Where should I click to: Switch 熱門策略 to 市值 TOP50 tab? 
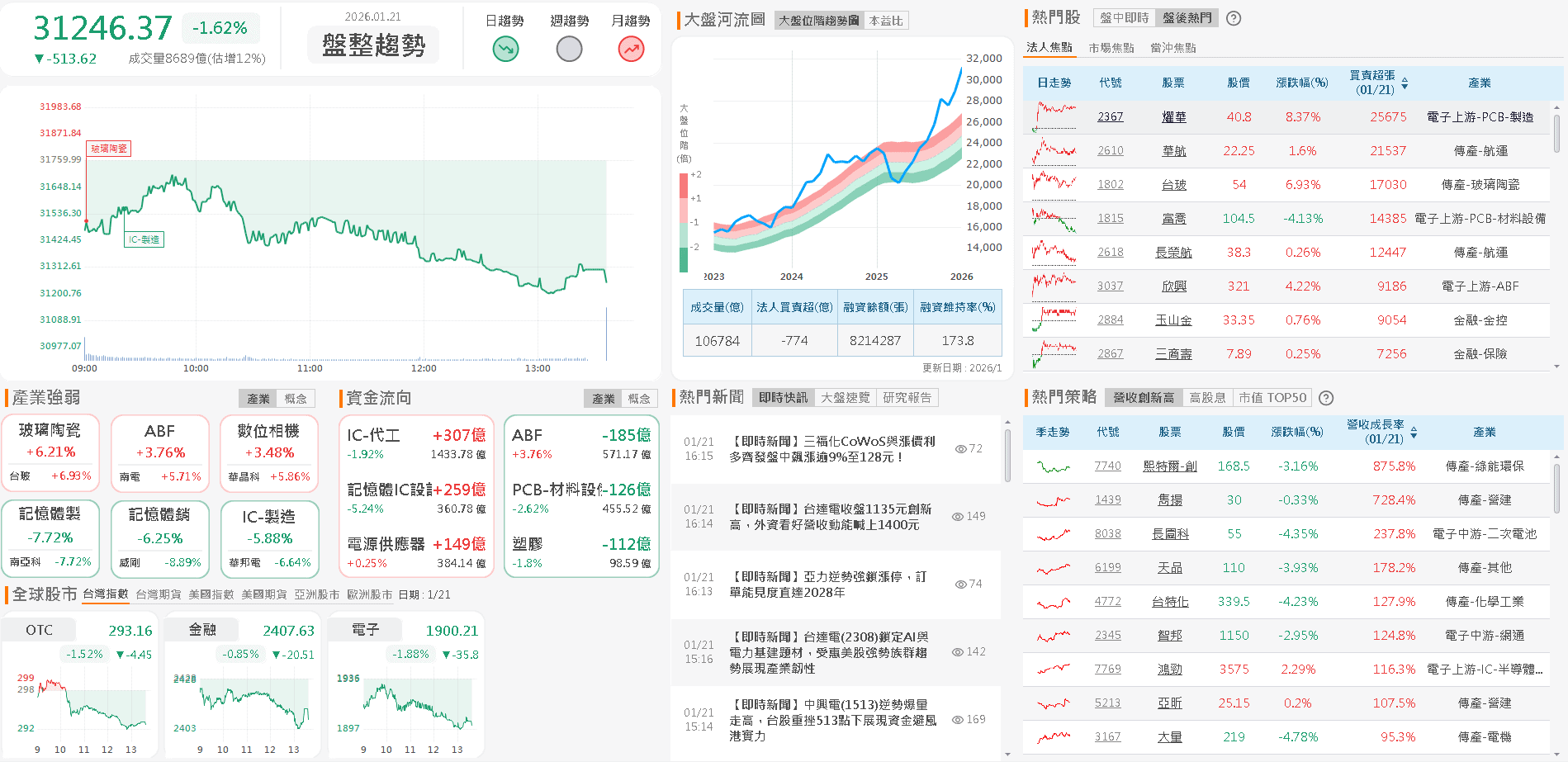1272,397
